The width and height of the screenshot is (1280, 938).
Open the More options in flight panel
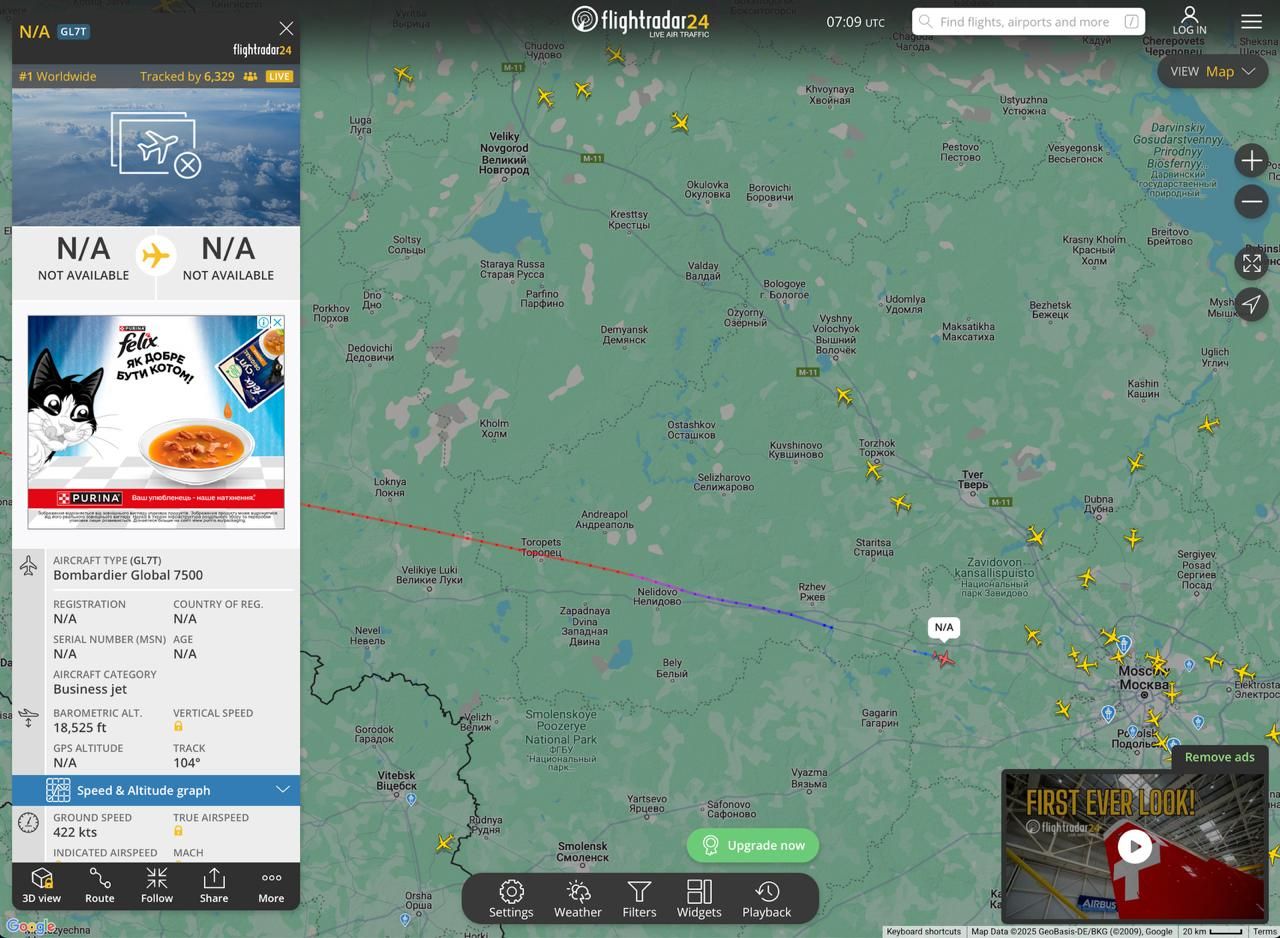[x=271, y=886]
